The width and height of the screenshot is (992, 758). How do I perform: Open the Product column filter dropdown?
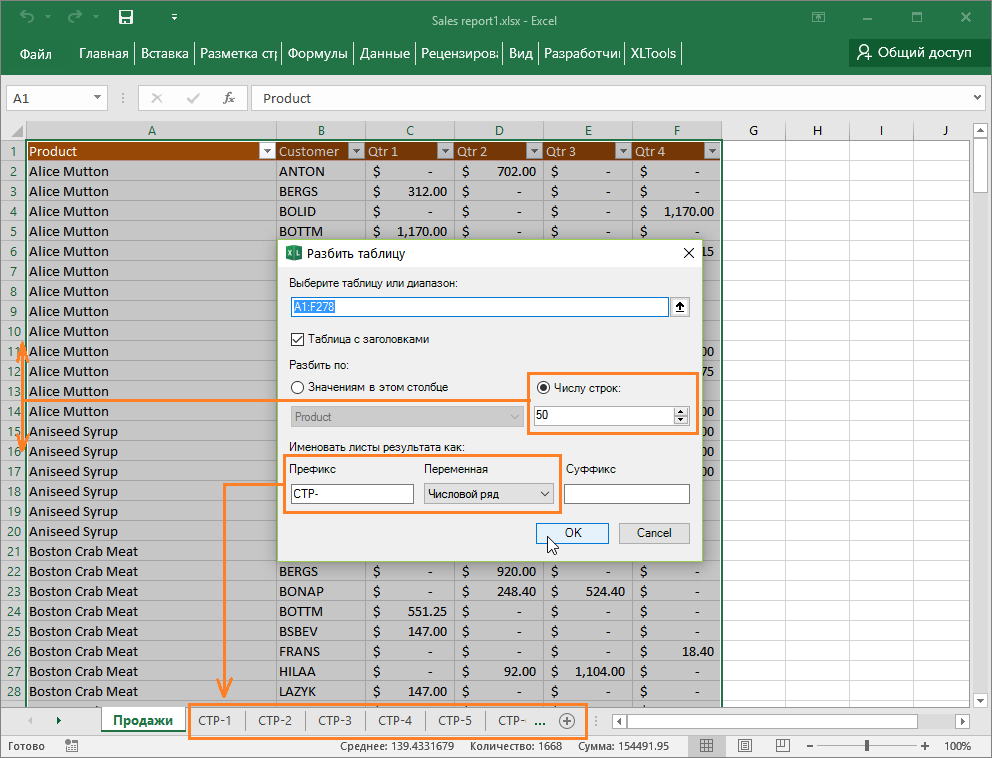[266, 151]
